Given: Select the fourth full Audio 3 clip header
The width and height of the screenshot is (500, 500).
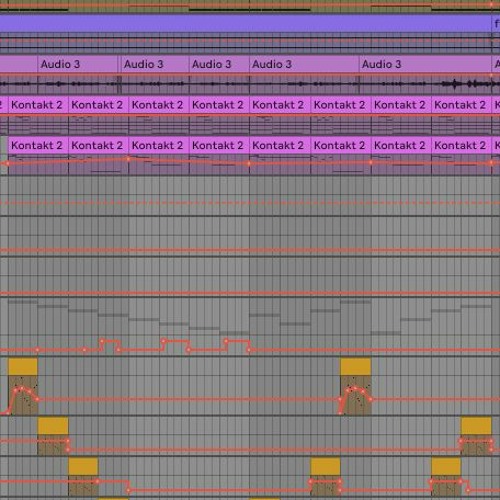Looking at the screenshot, I should click(304, 64).
